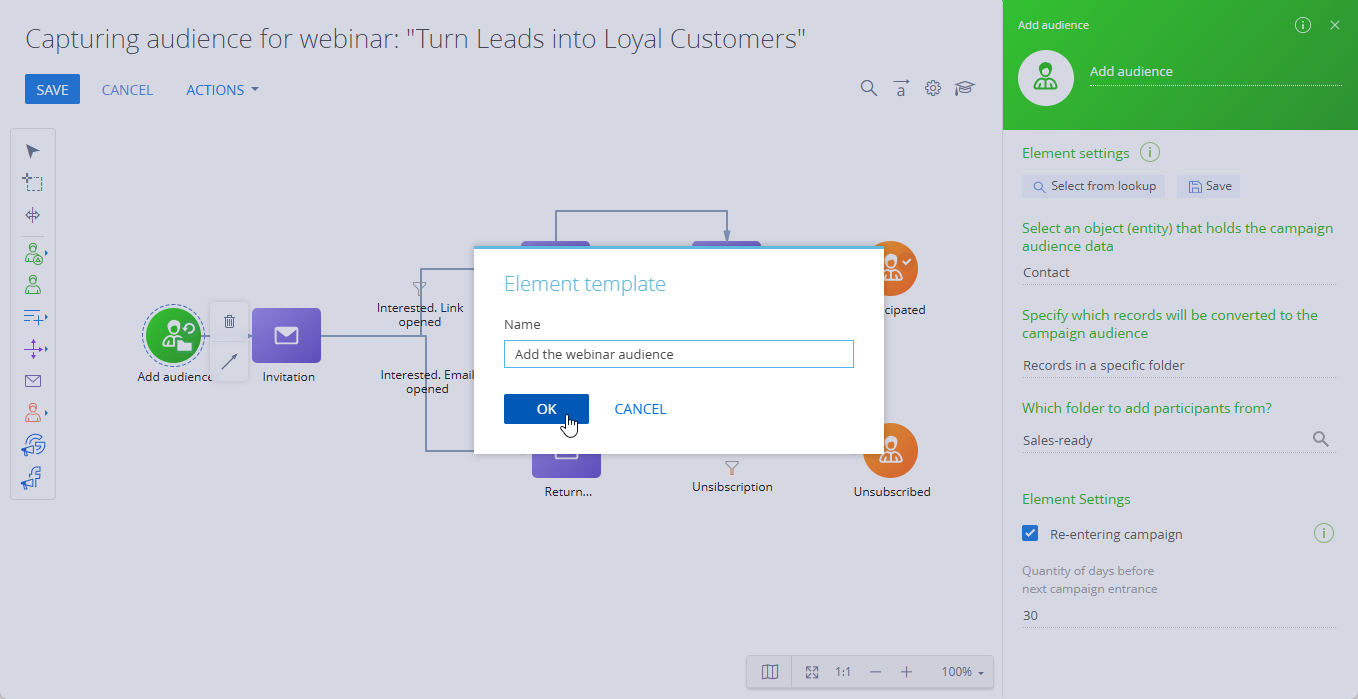This screenshot has width=1358, height=699.
Task: Click the Name field containing webinar audience text
Action: click(679, 354)
